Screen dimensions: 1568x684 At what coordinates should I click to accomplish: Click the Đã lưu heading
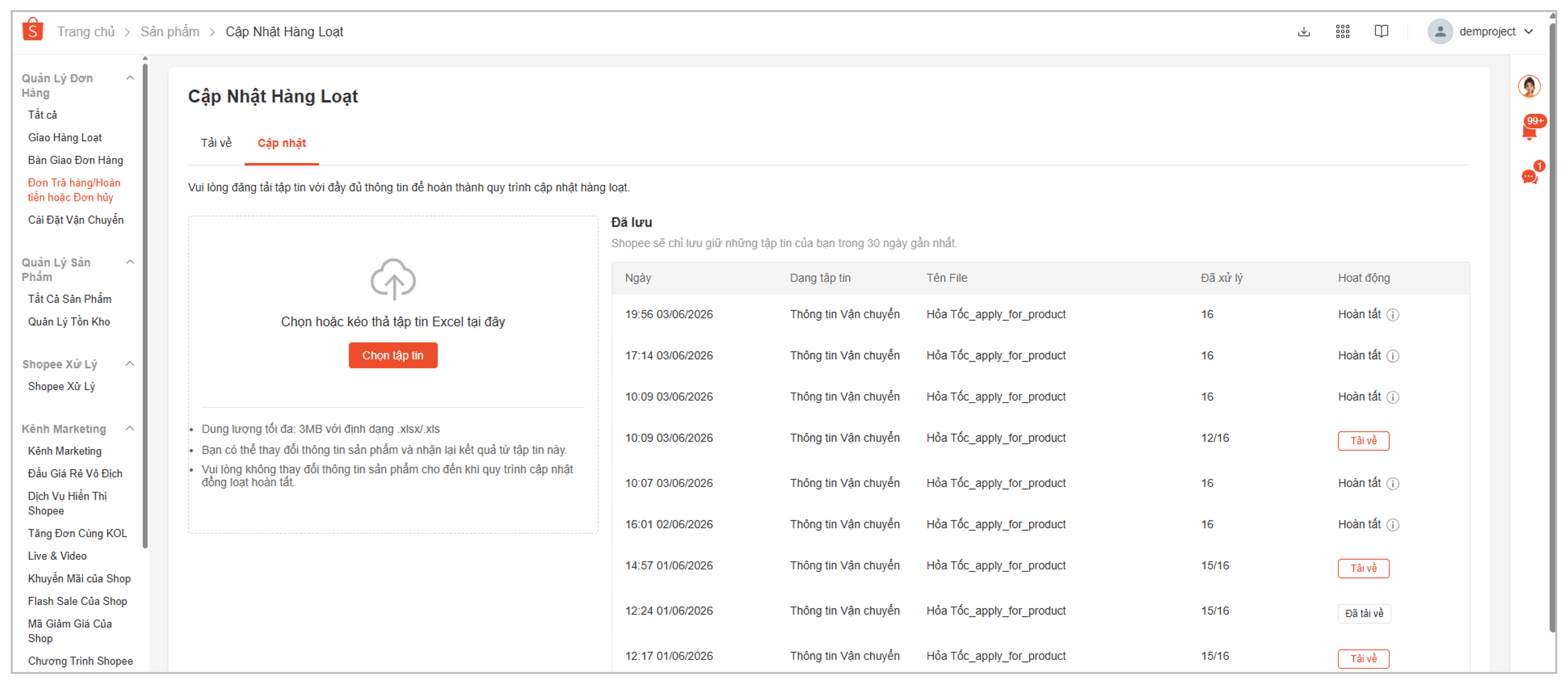pos(632,222)
